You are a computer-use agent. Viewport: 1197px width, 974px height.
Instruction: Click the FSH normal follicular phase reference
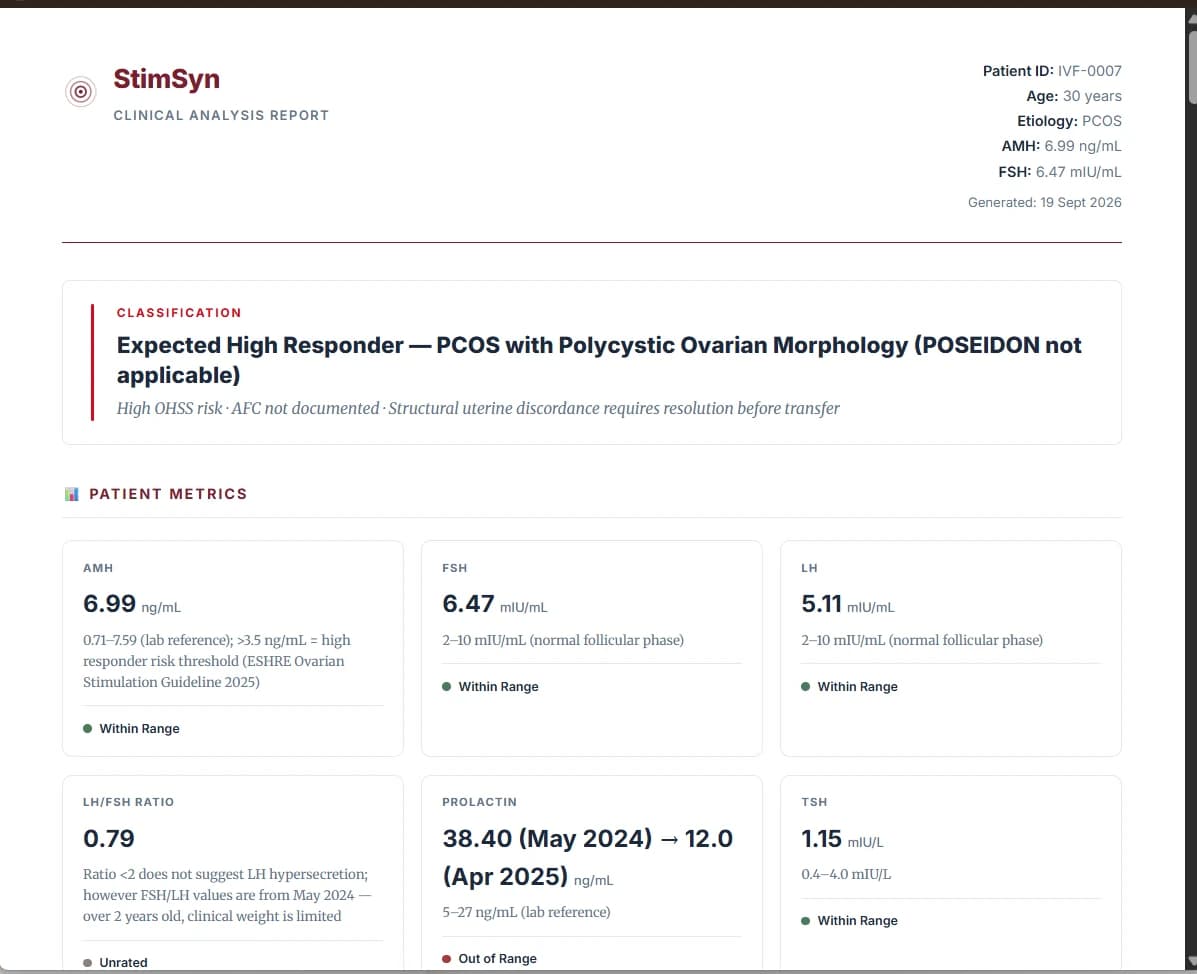(x=563, y=640)
